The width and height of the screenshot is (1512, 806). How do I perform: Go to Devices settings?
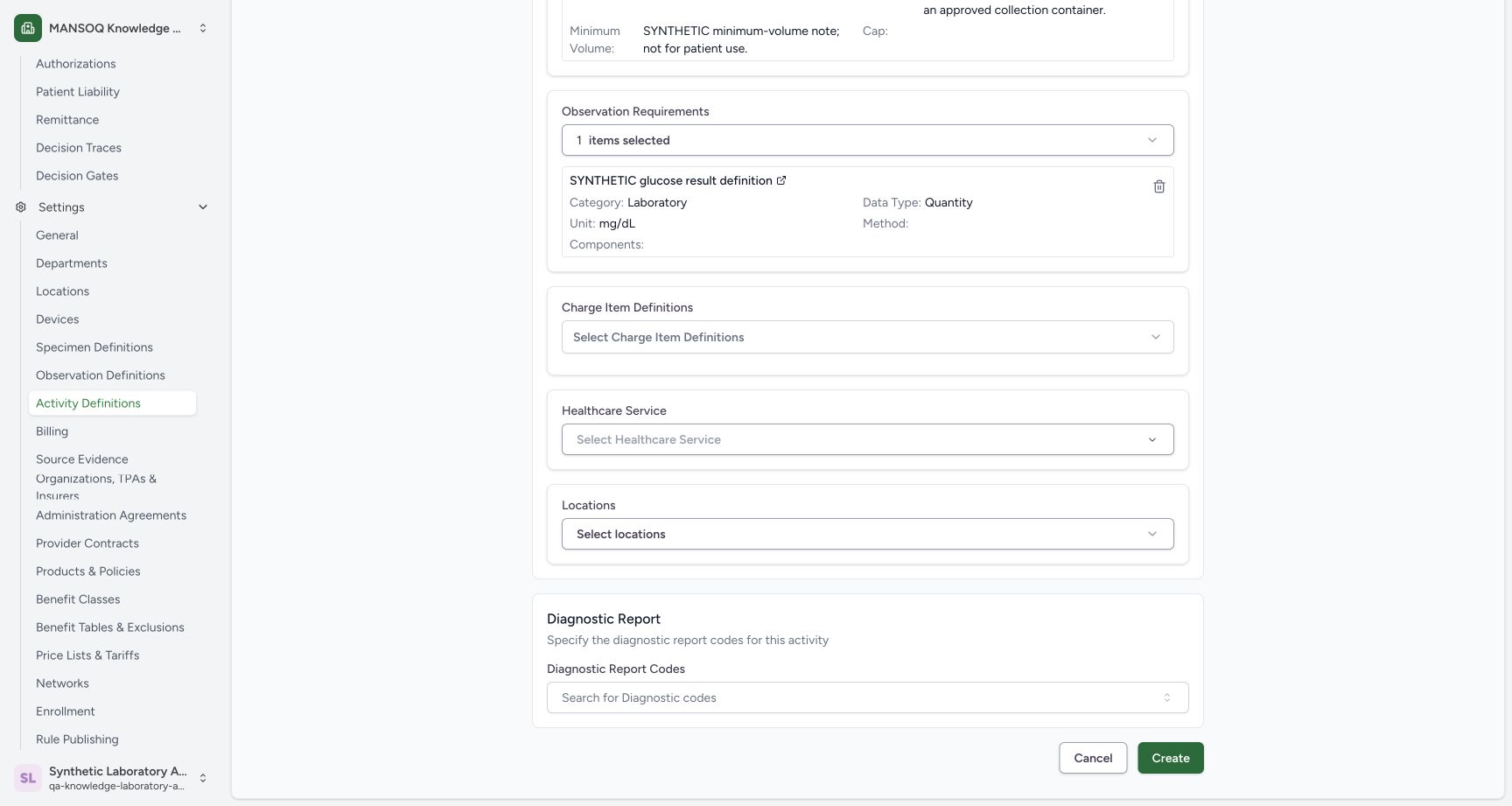point(58,319)
